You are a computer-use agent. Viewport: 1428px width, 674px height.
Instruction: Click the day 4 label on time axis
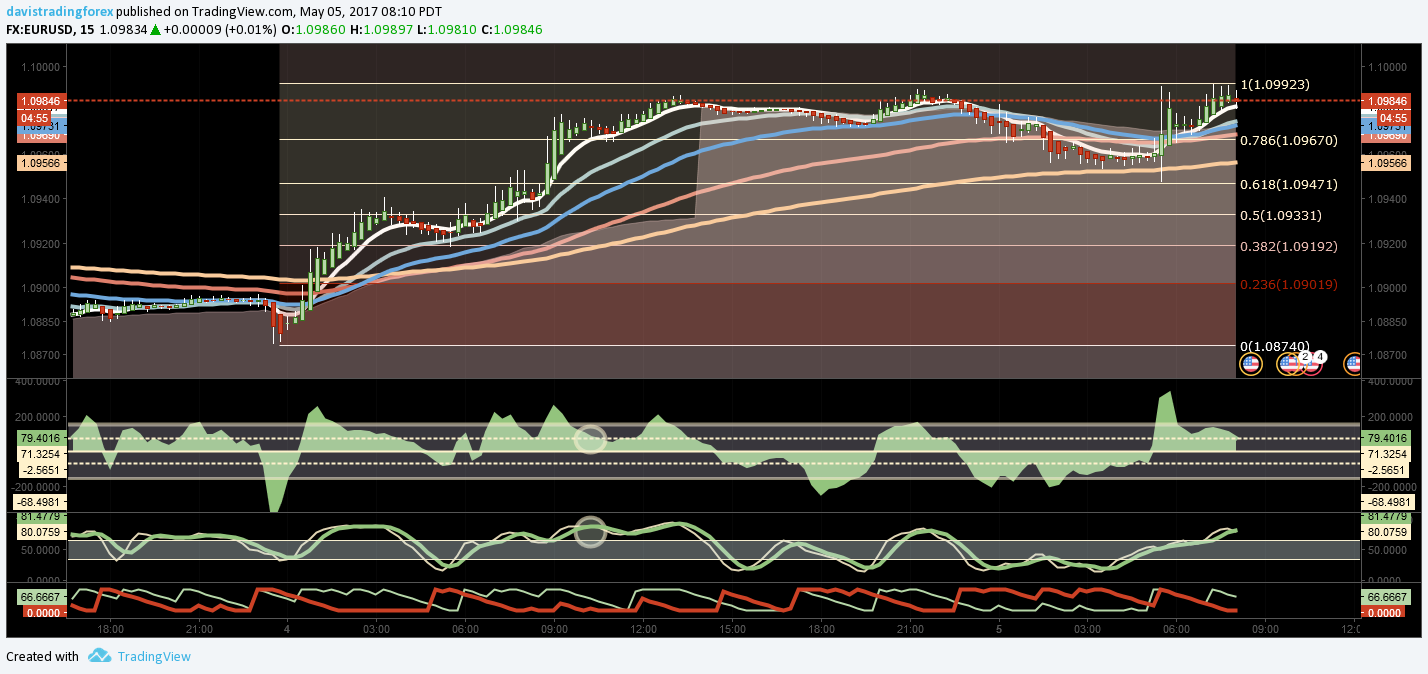tap(287, 629)
